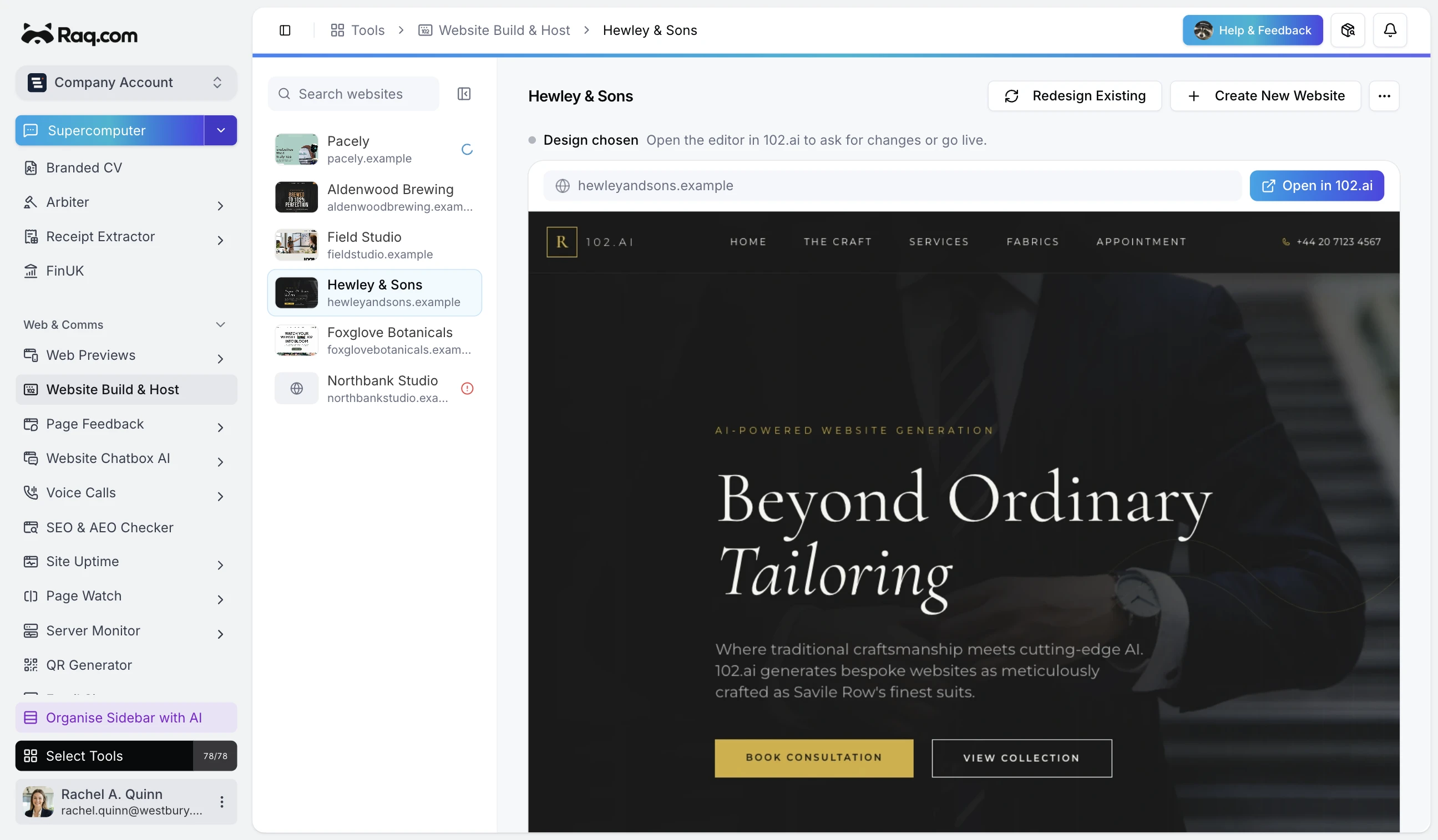Expand the Website Chatbox AI chevron

pyautogui.click(x=220, y=462)
